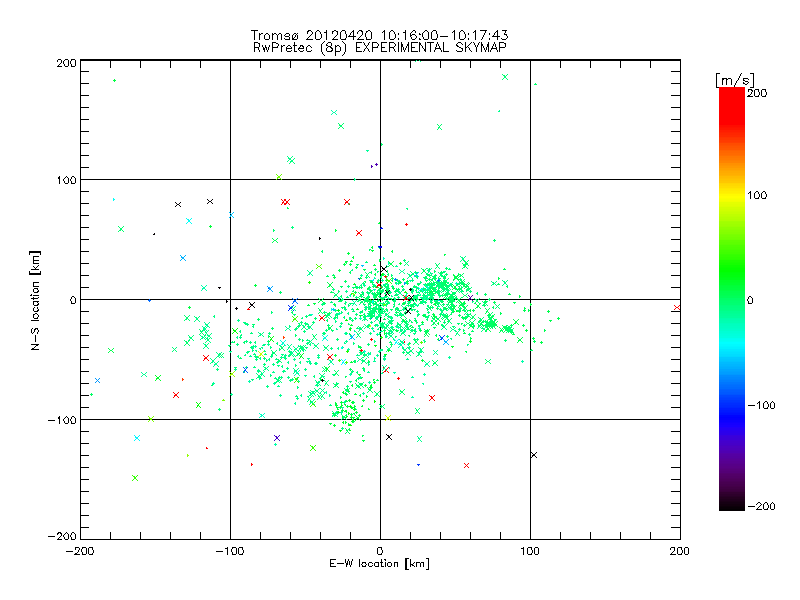Click the colorbar tick label "-100"

click(x=761, y=405)
